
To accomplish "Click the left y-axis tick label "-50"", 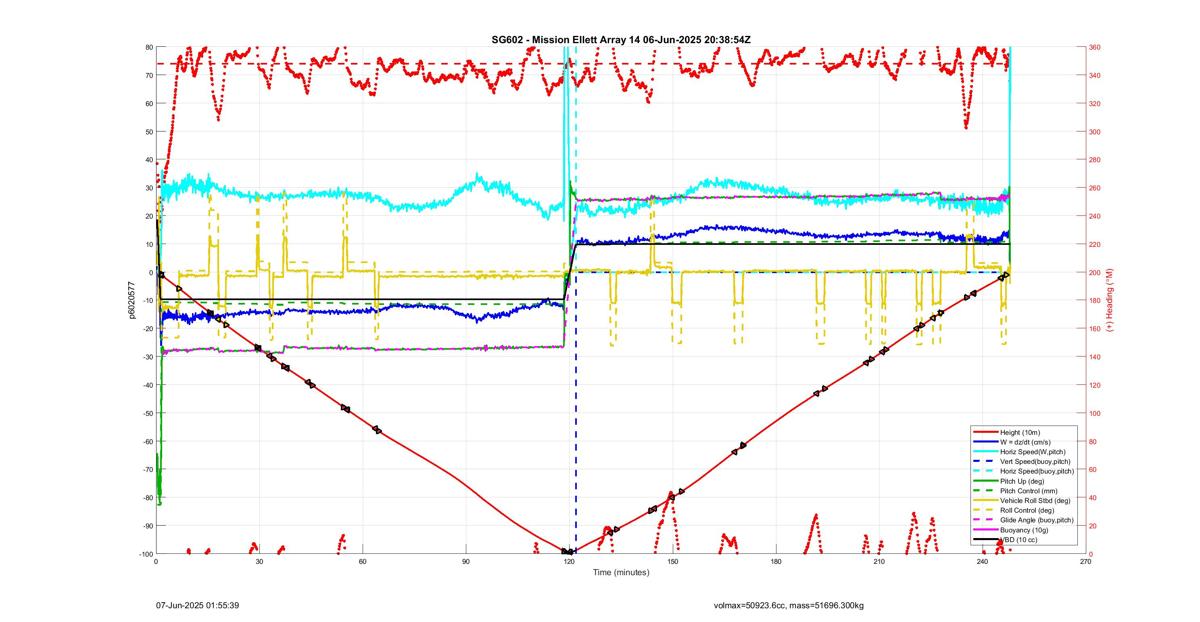I will (146, 413).
